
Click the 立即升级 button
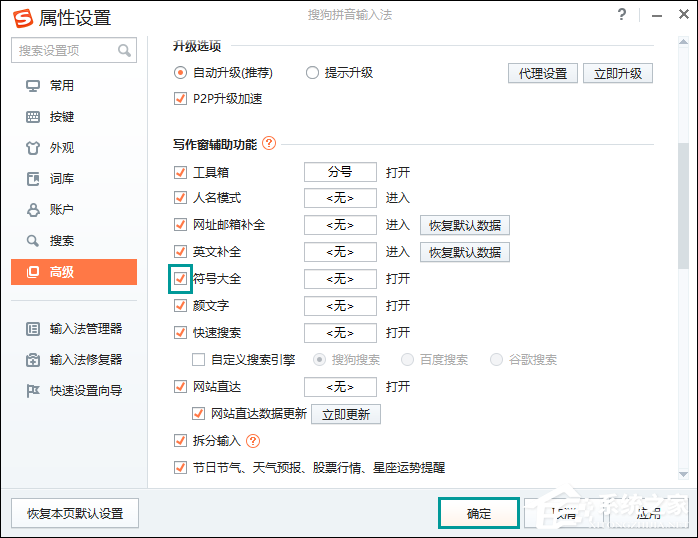click(619, 73)
